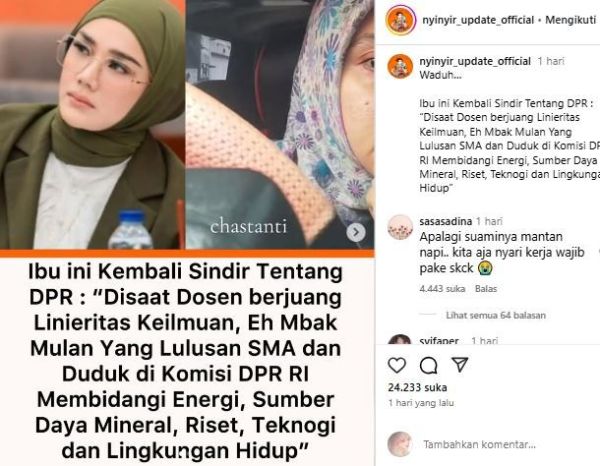This screenshot has width=600, height=466.
Task: Open sasasadina username link
Action: click(445, 221)
